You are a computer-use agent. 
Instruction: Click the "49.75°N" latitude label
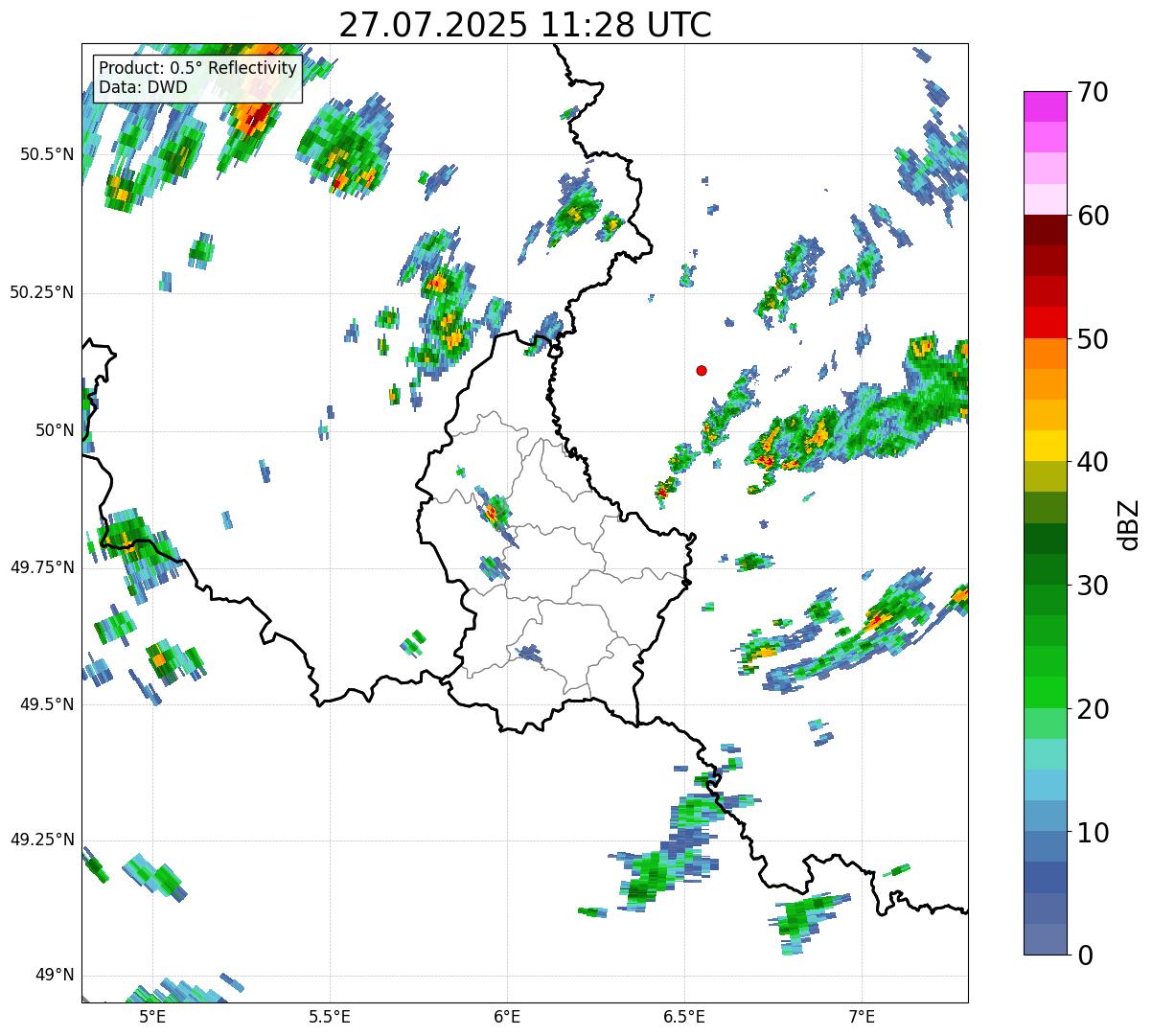(41, 567)
